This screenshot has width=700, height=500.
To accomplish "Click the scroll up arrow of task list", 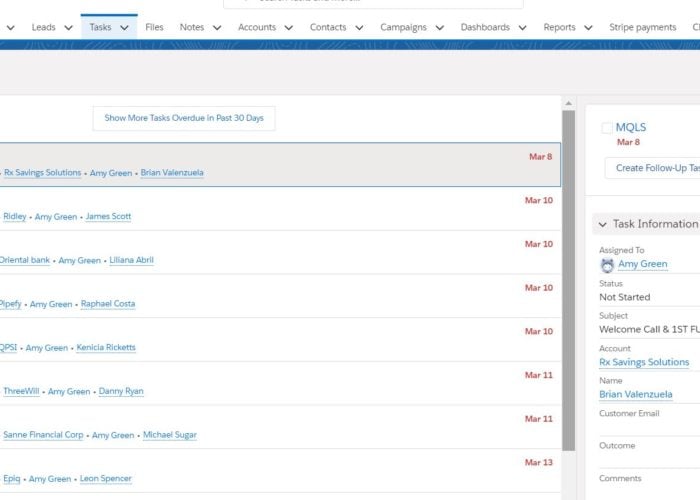I will [568, 103].
